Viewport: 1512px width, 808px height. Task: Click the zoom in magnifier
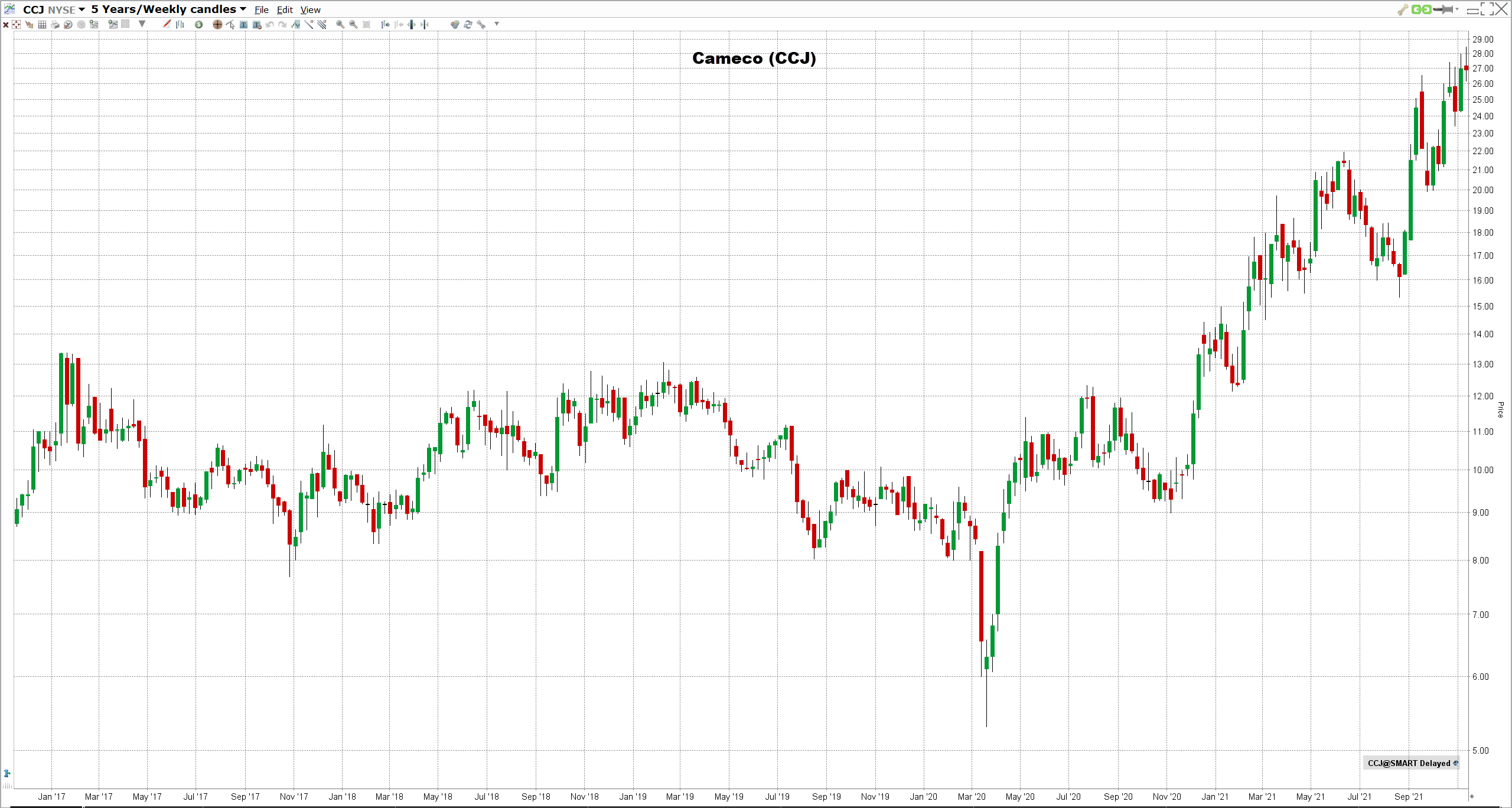[x=340, y=24]
